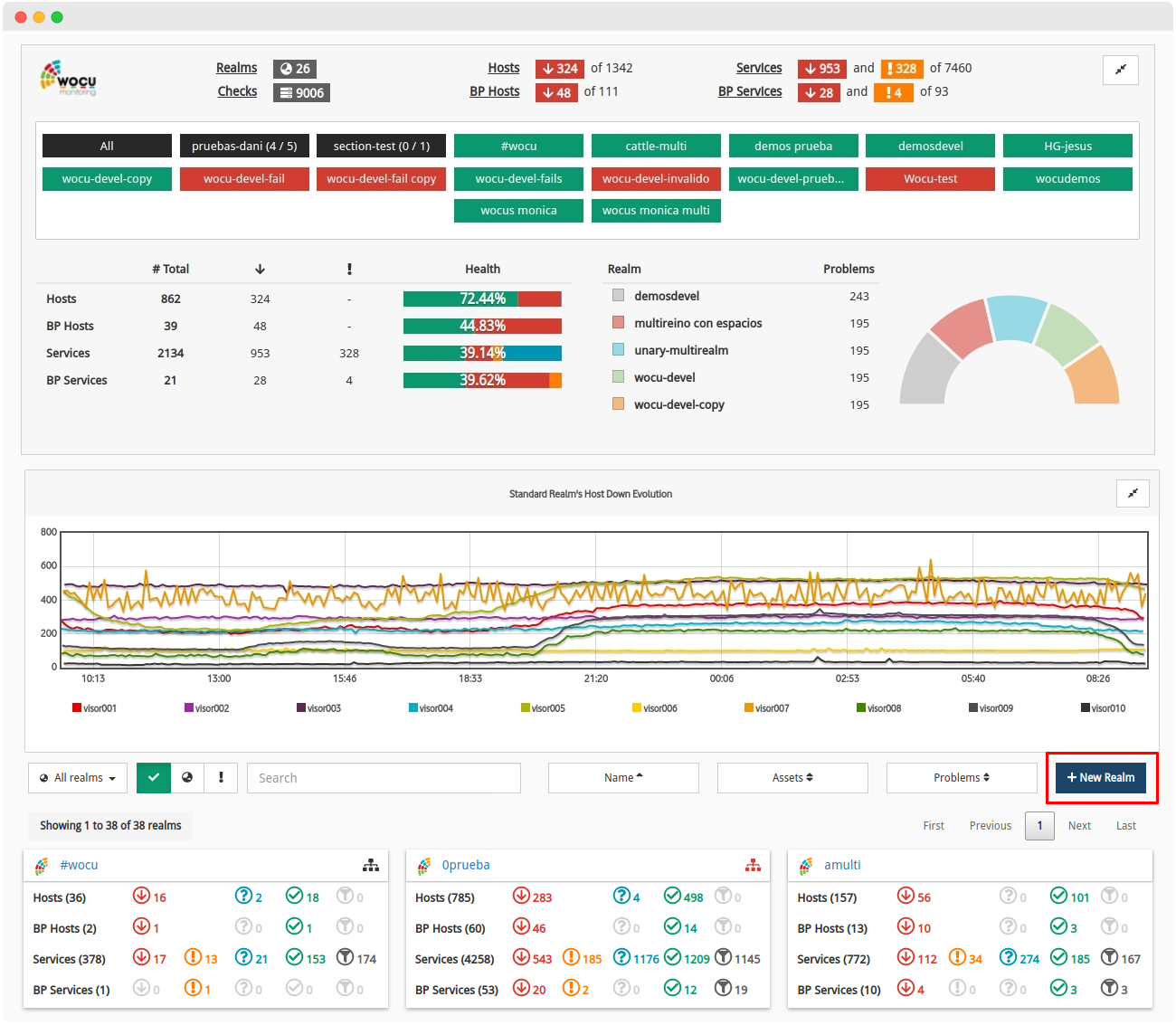This screenshot has height=1025, width=1176.
Task: Click the Realms count badge showing 26
Action: point(295,69)
